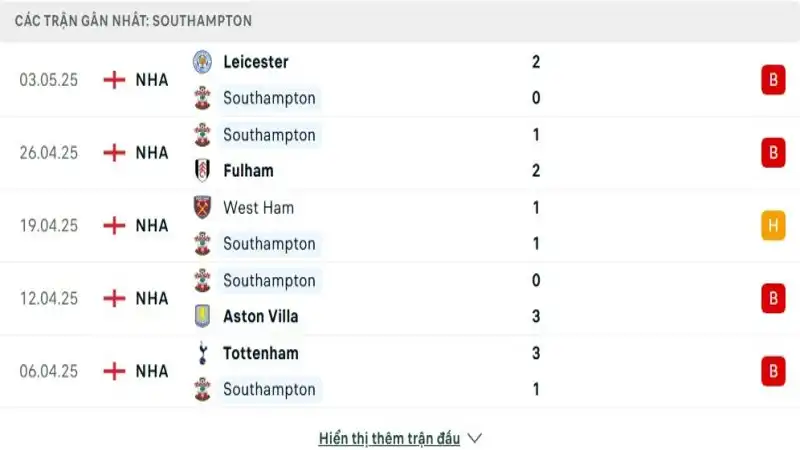The width and height of the screenshot is (800, 450).
Task: Open "Hiển thị thêm trận đấu" link
Action: (389, 438)
